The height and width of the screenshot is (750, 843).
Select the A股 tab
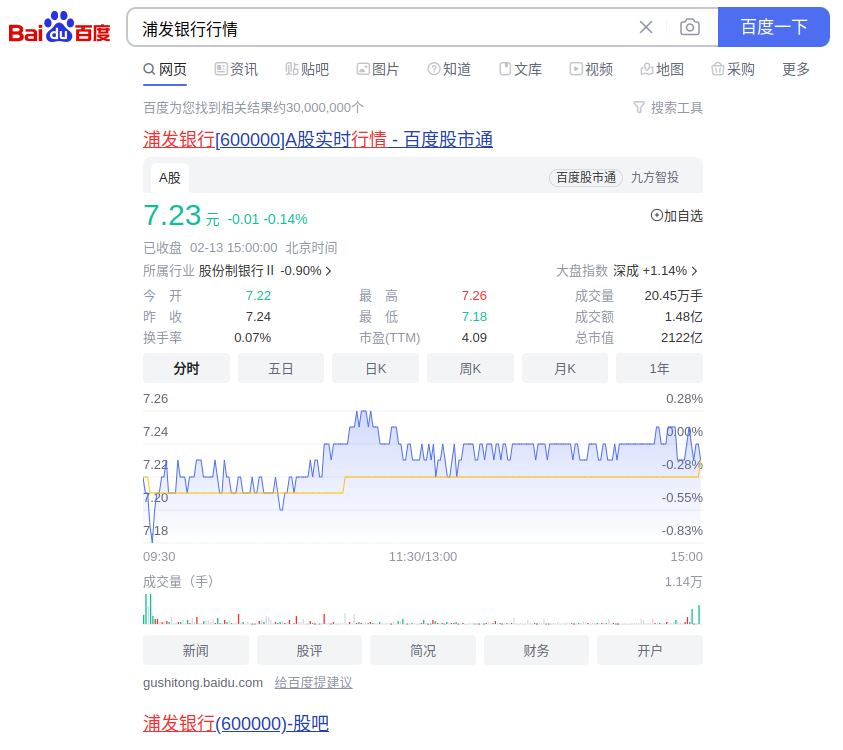pos(169,178)
